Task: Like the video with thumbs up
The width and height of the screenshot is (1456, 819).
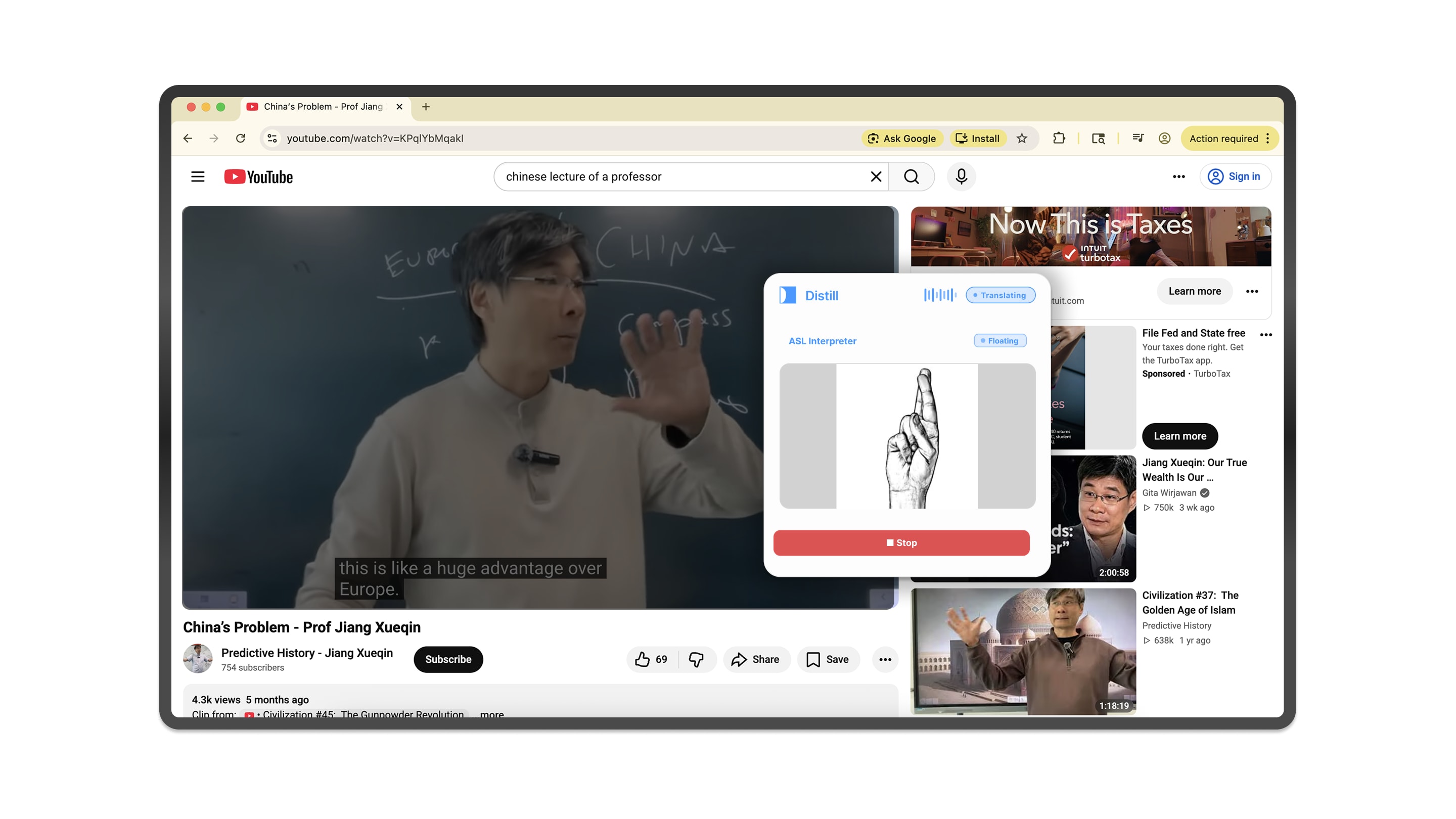Action: 652,659
